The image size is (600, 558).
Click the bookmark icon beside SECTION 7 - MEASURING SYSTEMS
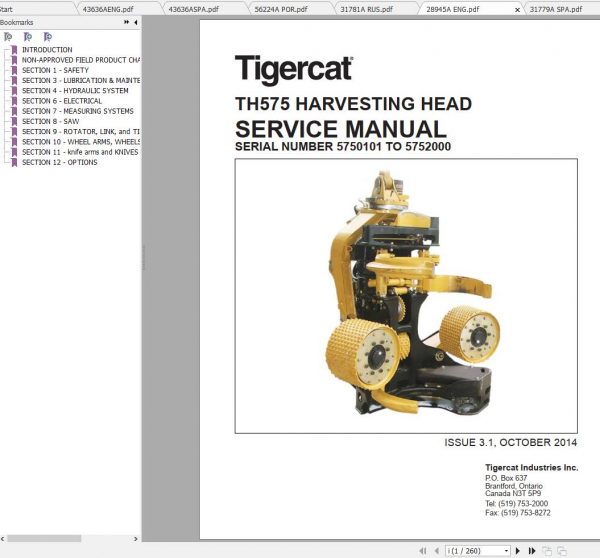[14, 111]
